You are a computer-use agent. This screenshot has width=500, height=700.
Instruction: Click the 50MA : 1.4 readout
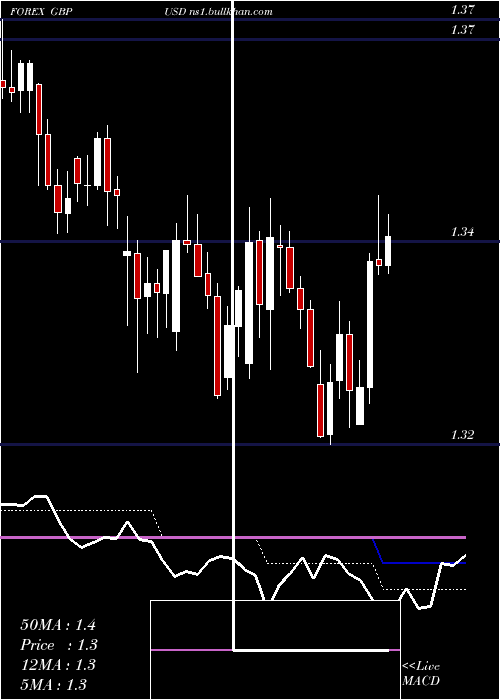[x=58, y=625]
